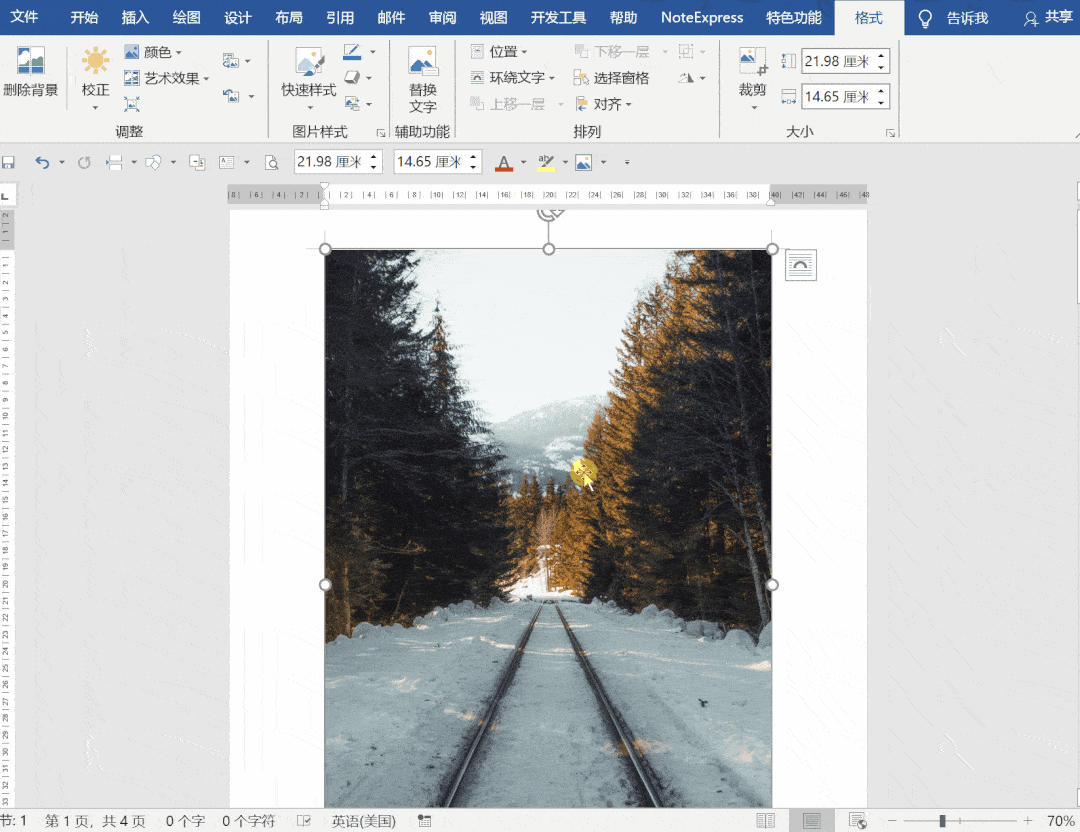
Task: Switch to read mode view in status bar
Action: coord(765,821)
